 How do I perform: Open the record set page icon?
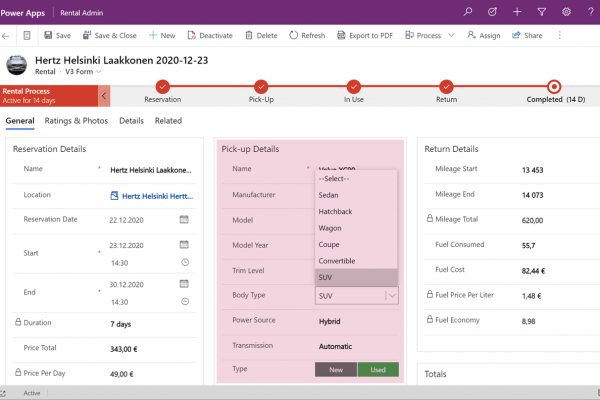click(27, 36)
